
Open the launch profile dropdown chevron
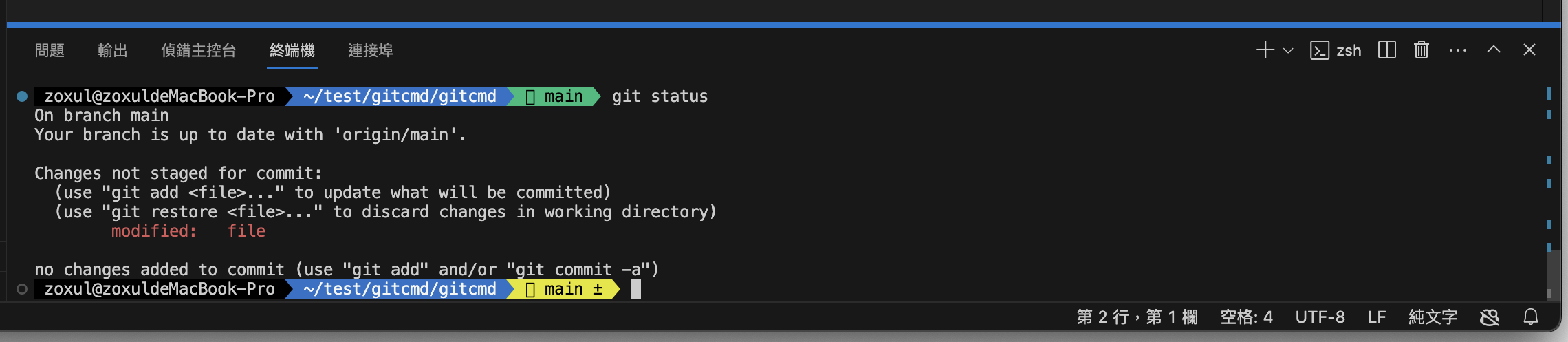click(1288, 50)
